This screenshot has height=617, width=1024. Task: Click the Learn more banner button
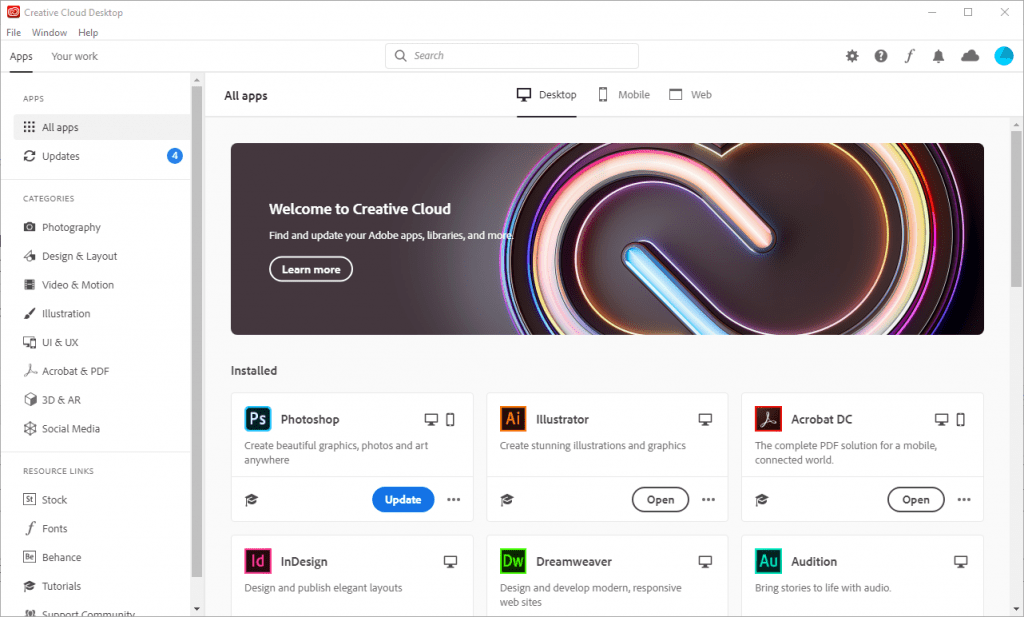pyautogui.click(x=311, y=269)
